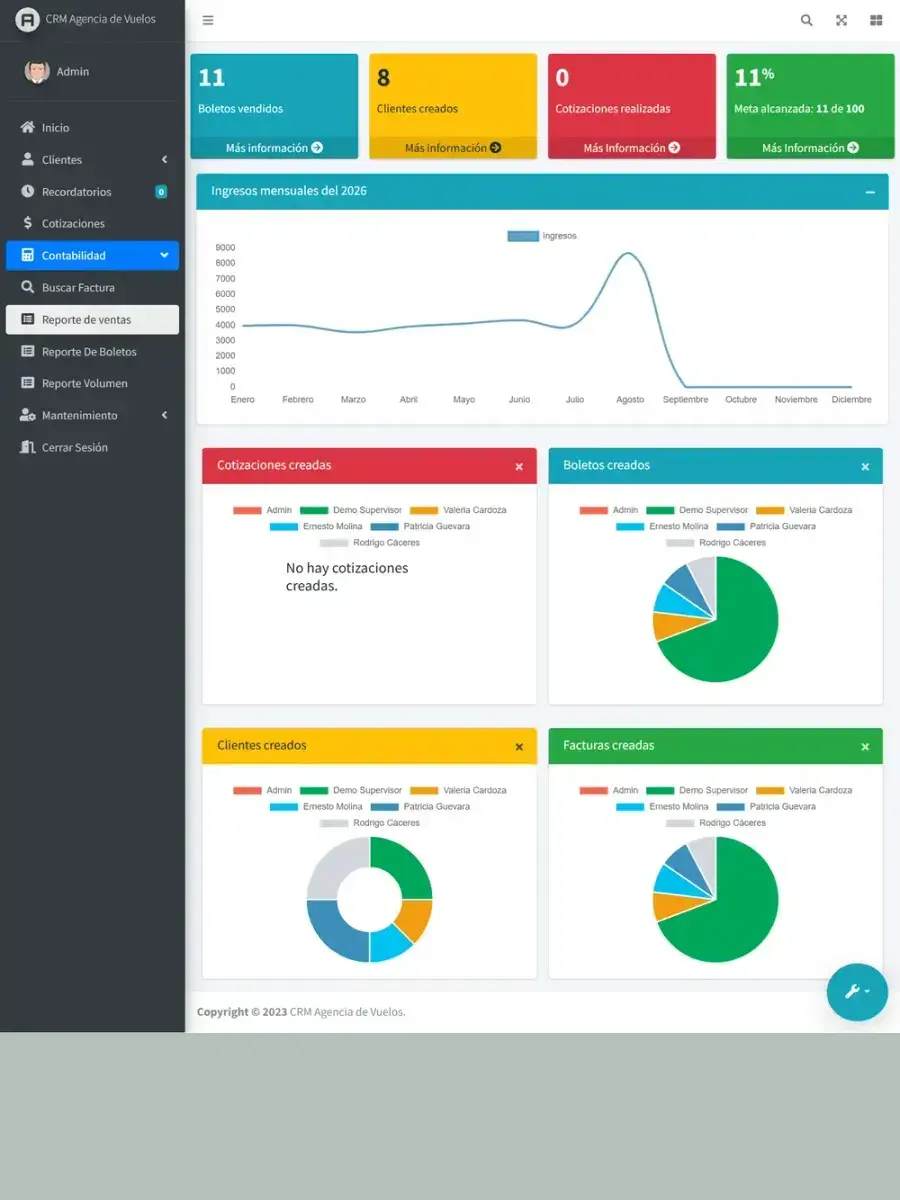The image size is (900, 1200).
Task: Toggle Admin legend in Facturas creadas
Action: (x=609, y=790)
